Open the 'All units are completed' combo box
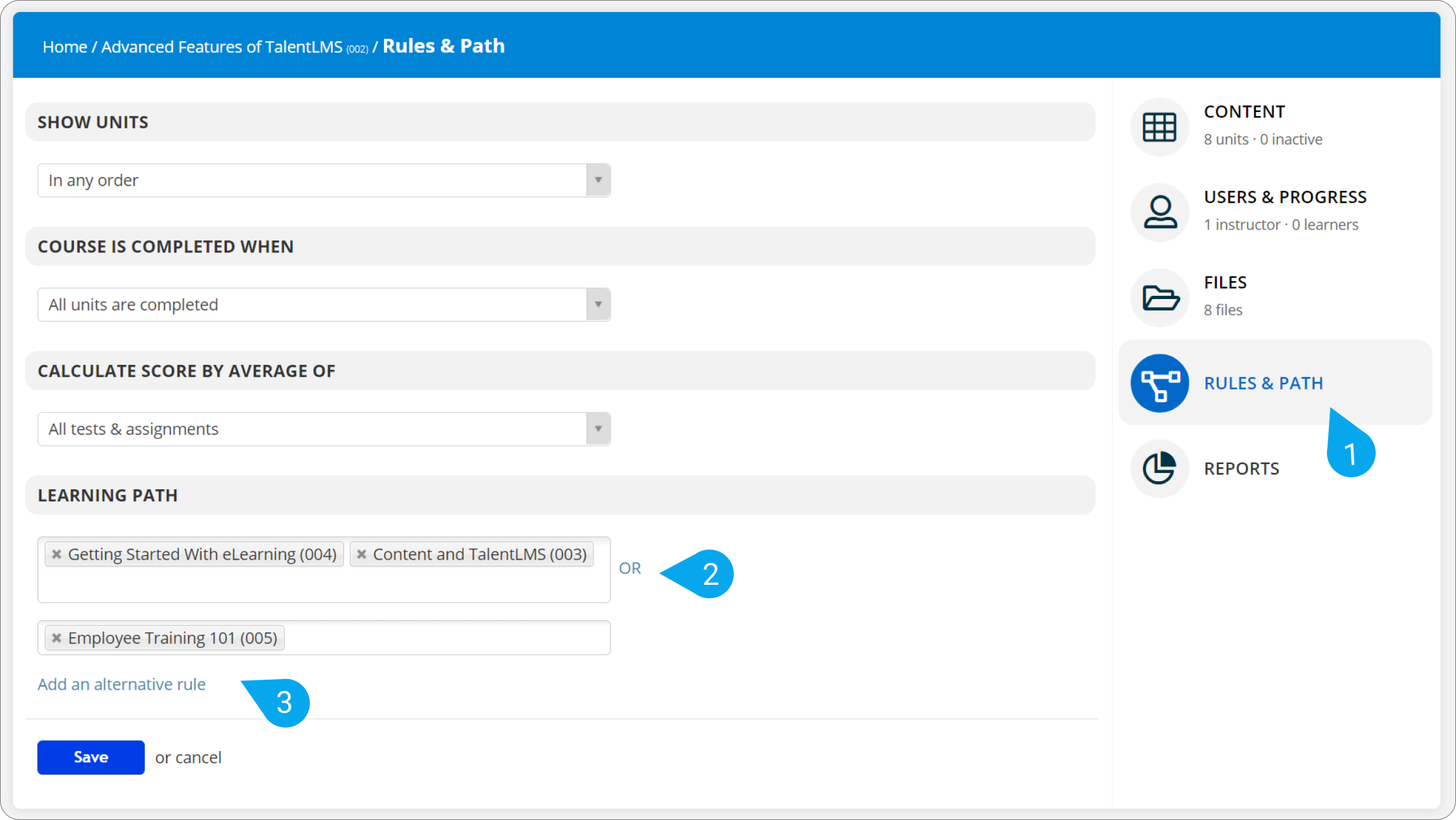This screenshot has height=820, width=1456. click(x=324, y=305)
